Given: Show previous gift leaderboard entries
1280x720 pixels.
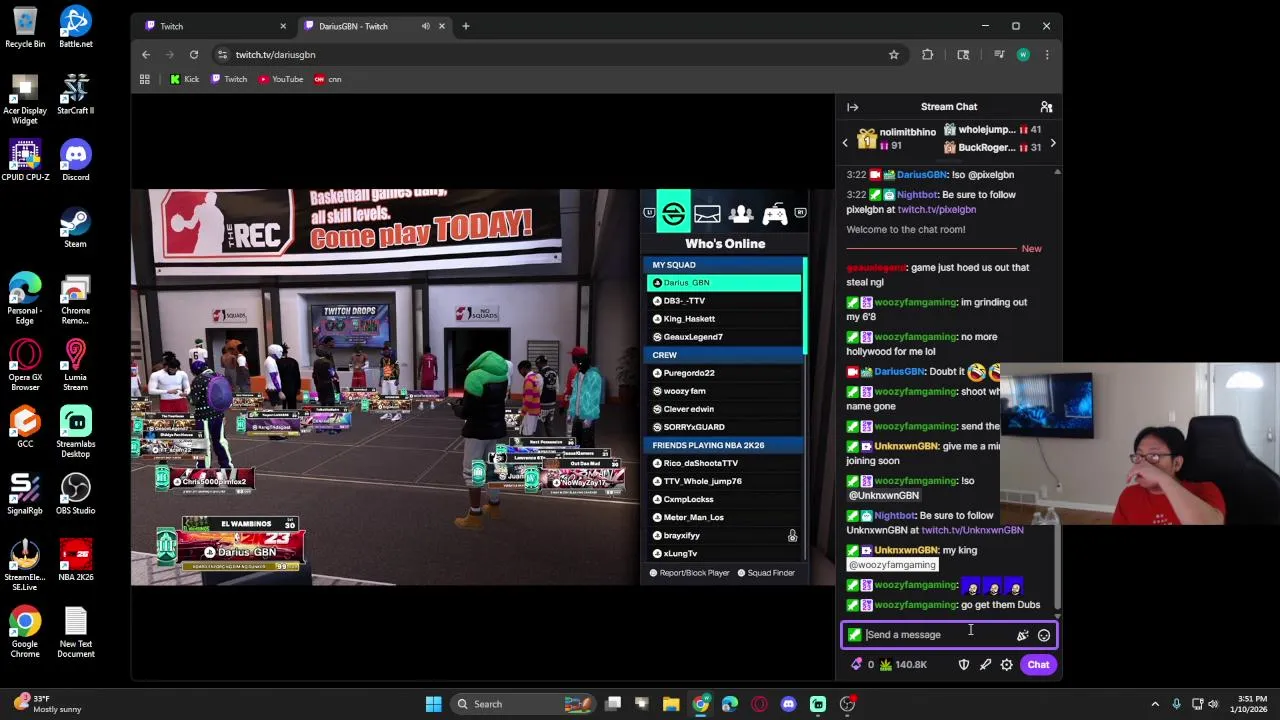Looking at the screenshot, I should tap(845, 143).
